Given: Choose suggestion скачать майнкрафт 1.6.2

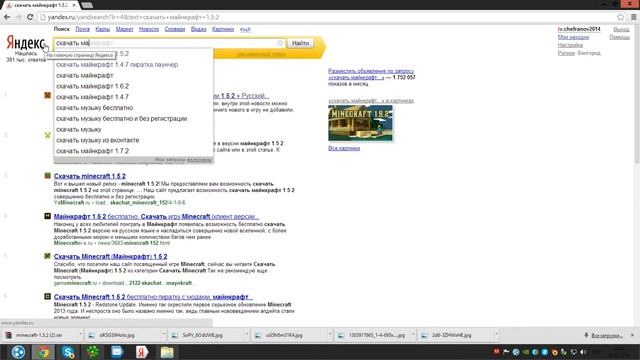Looking at the screenshot, I should pyautogui.click(x=133, y=86).
